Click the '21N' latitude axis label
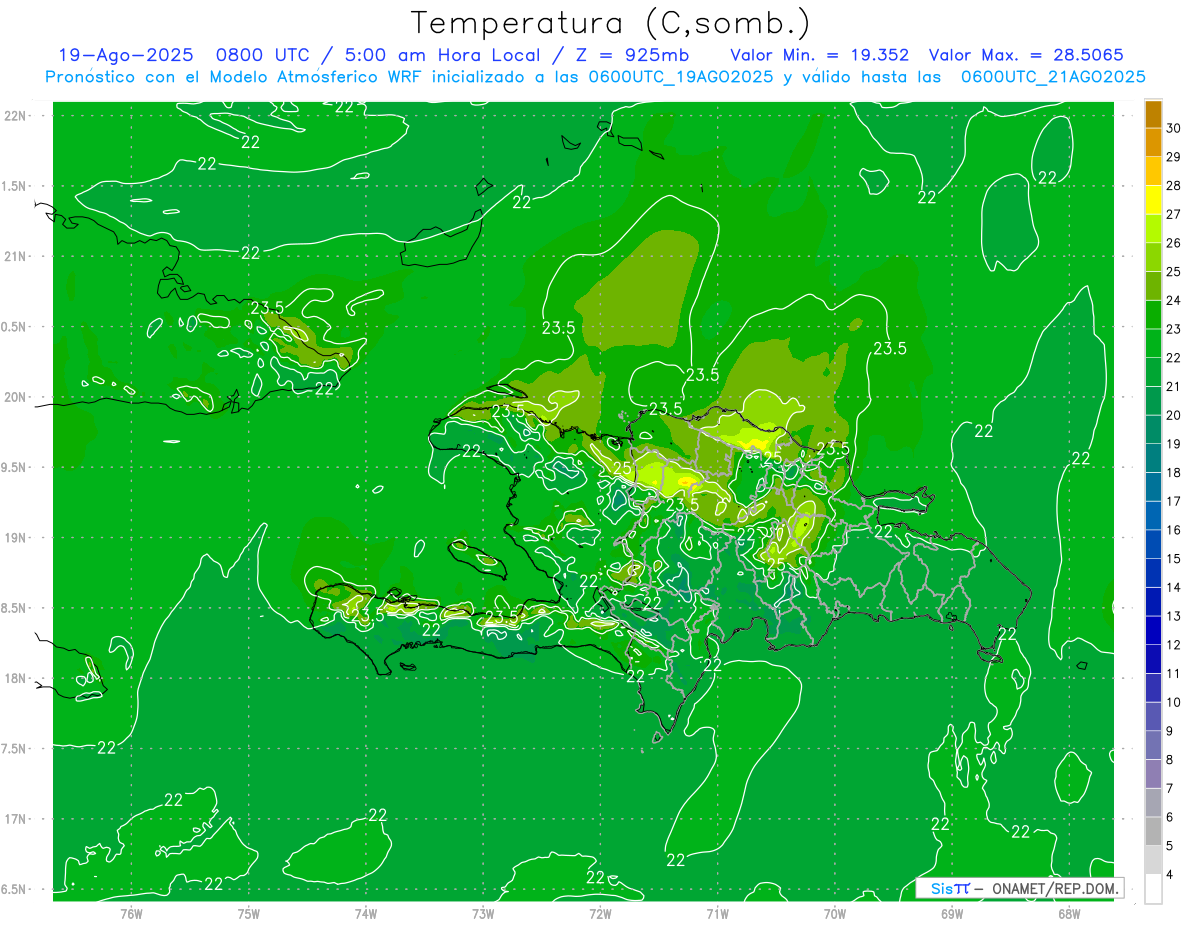This screenshot has height=927, width=1200. 15,257
